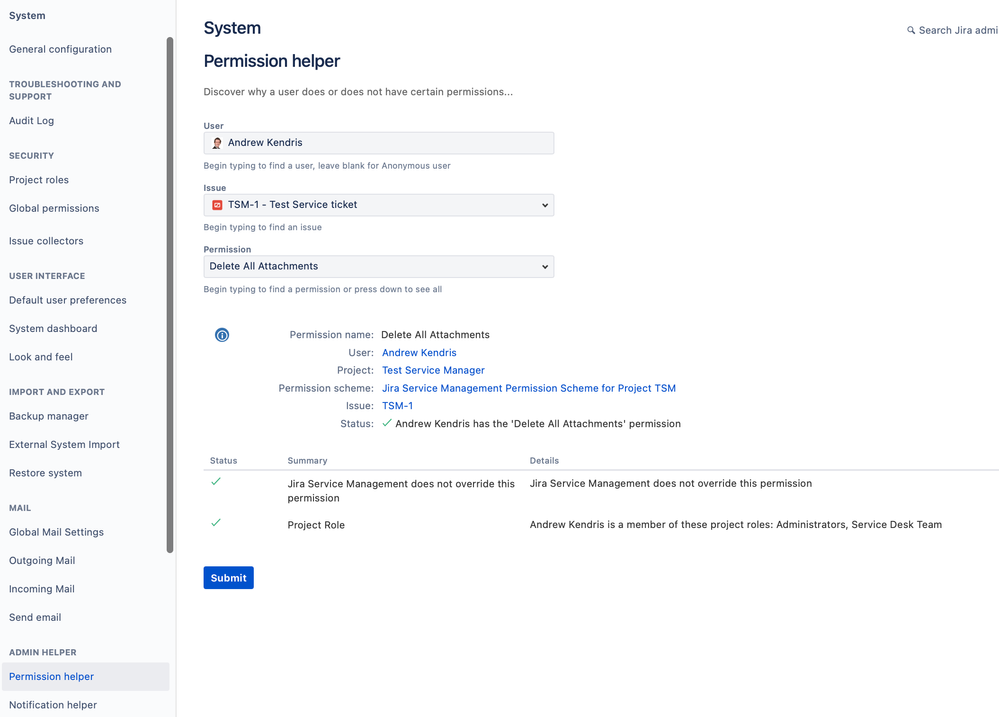This screenshot has height=717, width=999.
Task: Open Global Mail Settings in sidebar
Action: point(56,532)
